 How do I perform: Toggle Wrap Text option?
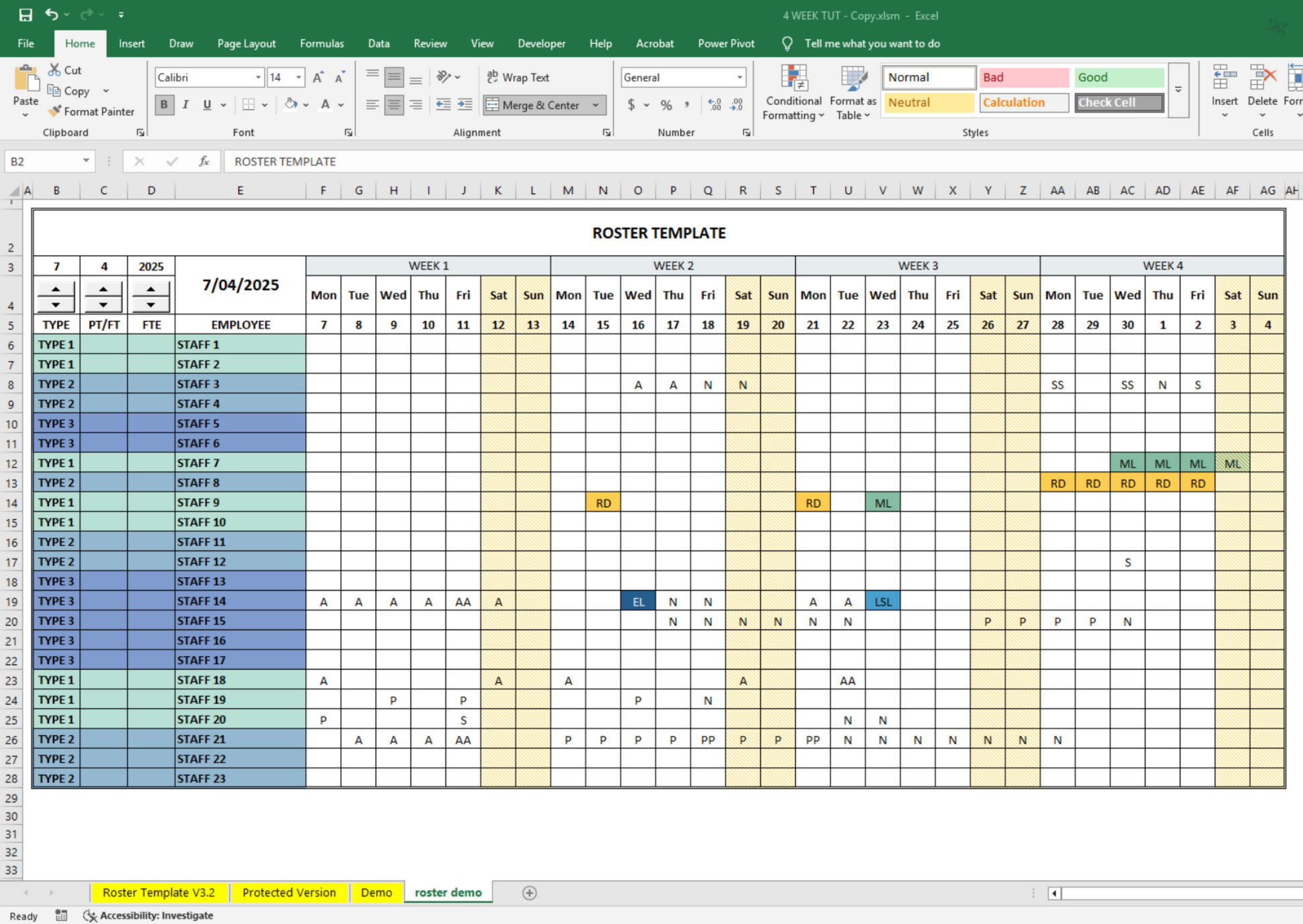pyautogui.click(x=518, y=77)
